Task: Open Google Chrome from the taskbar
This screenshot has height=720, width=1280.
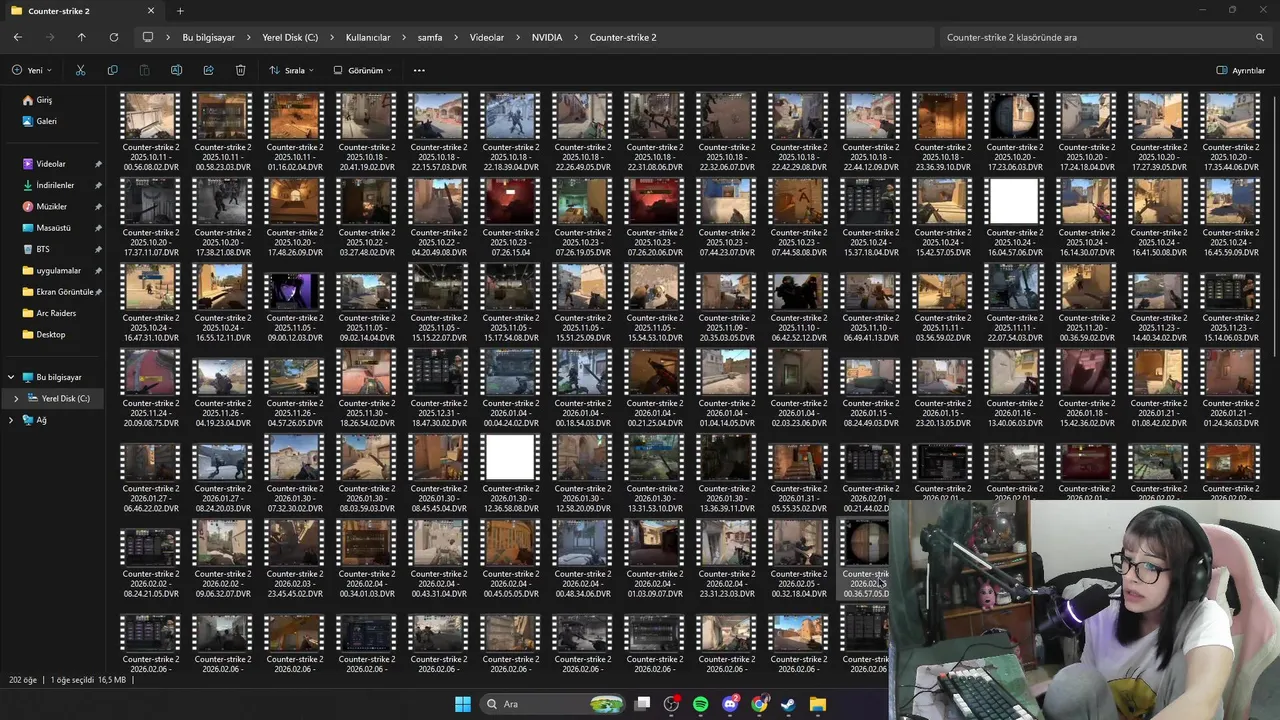Action: pos(759,704)
